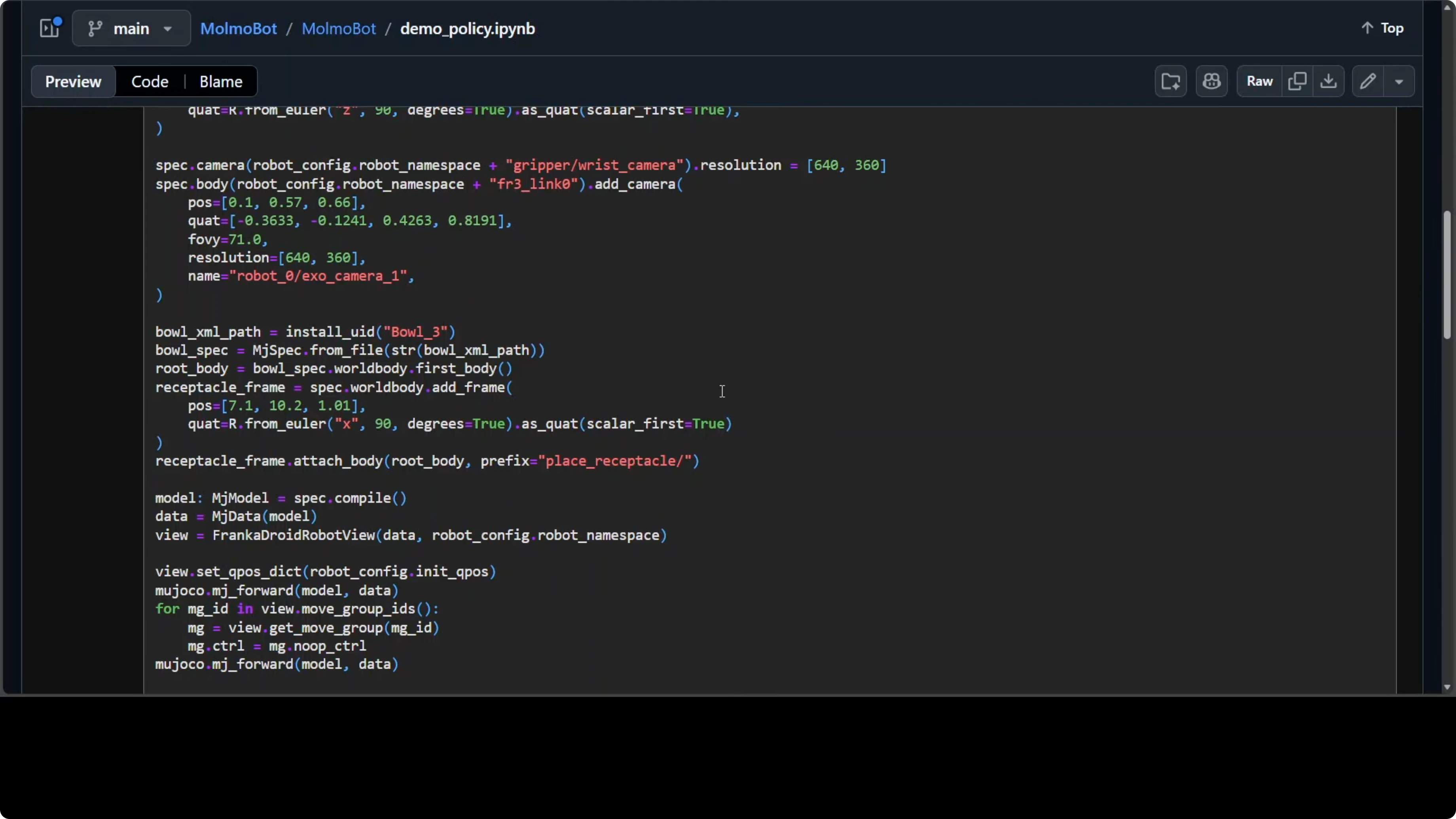This screenshot has width=1456, height=819.
Task: Click the scrollbar down arrow
Action: coord(1447,687)
